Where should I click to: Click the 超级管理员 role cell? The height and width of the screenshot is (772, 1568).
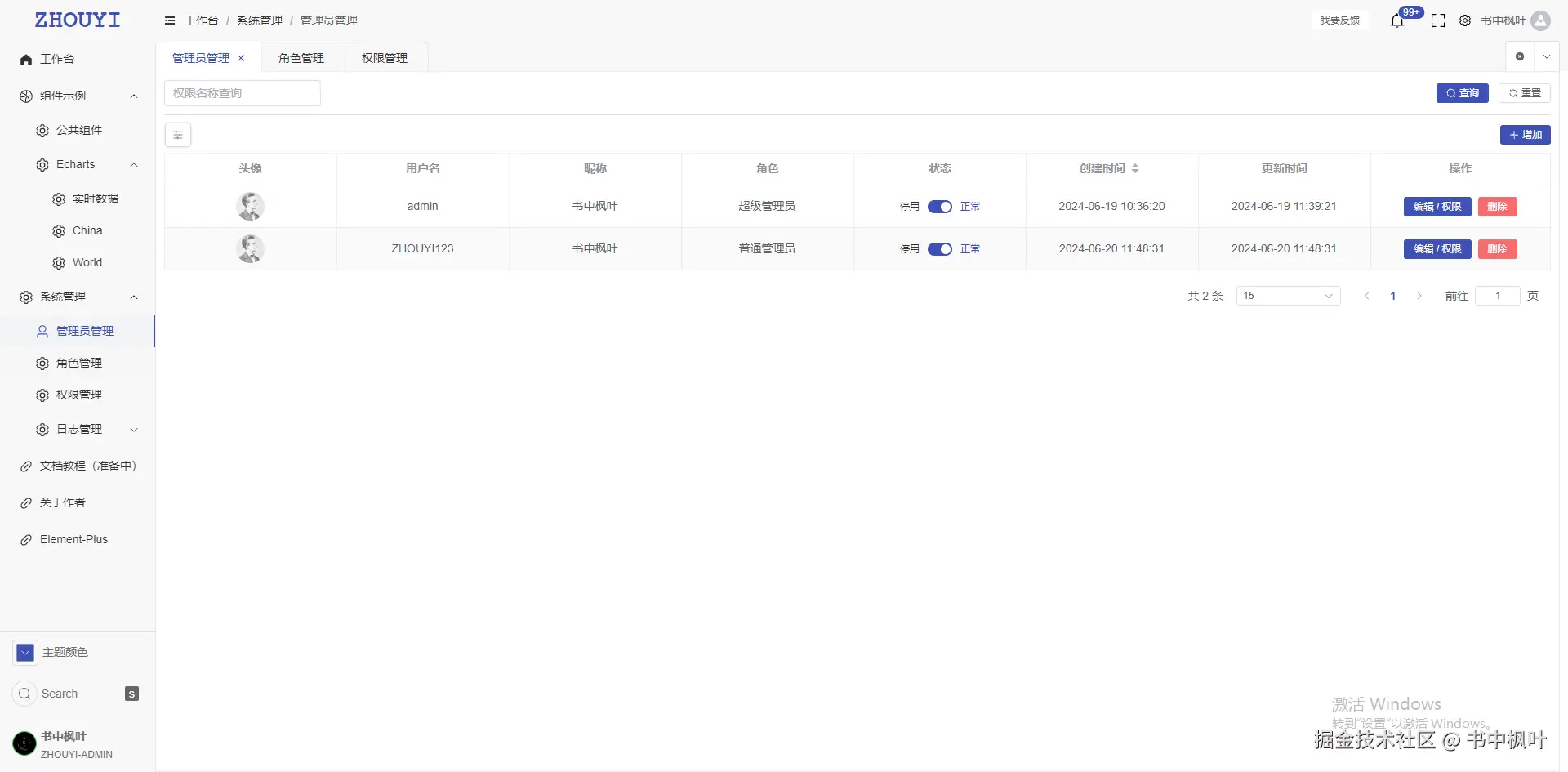pyautogui.click(x=767, y=206)
